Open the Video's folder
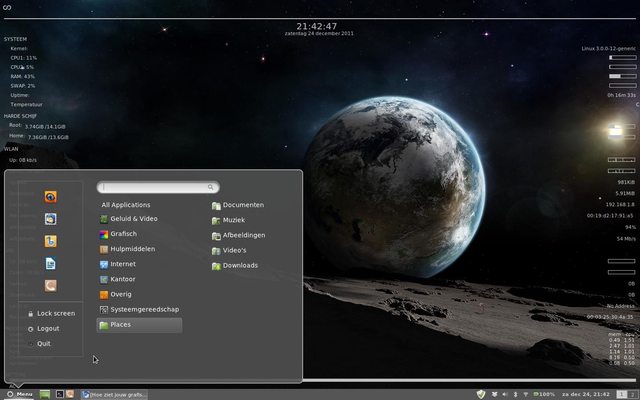 pyautogui.click(x=229, y=251)
